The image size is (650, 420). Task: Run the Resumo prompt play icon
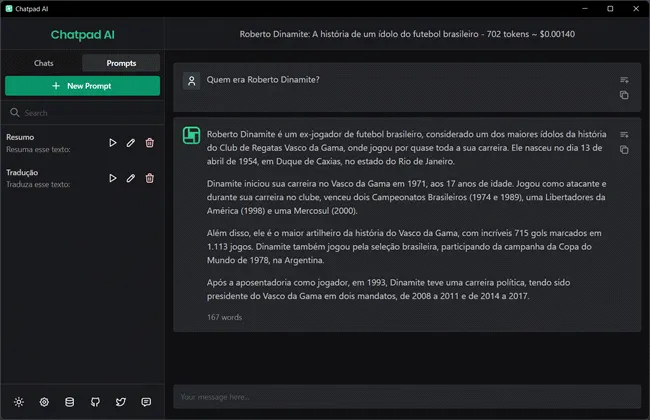(112, 143)
